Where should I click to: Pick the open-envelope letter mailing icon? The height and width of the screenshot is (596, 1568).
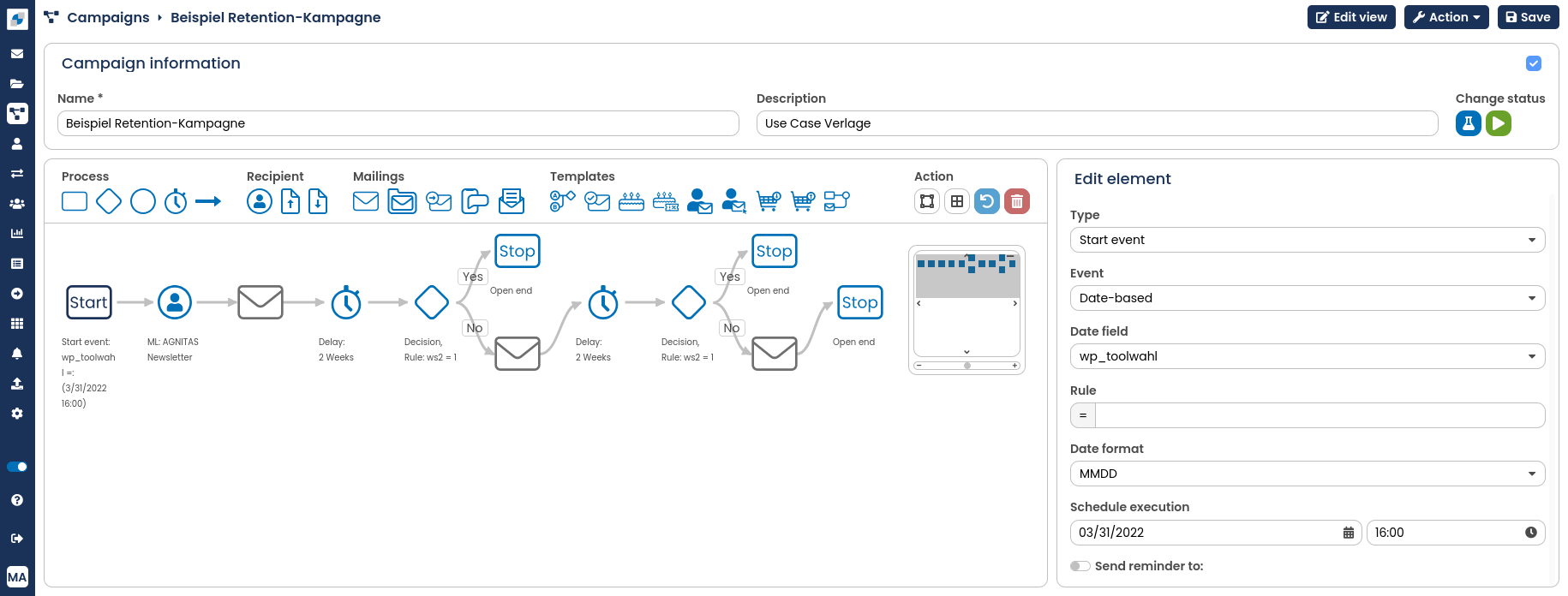click(x=512, y=201)
